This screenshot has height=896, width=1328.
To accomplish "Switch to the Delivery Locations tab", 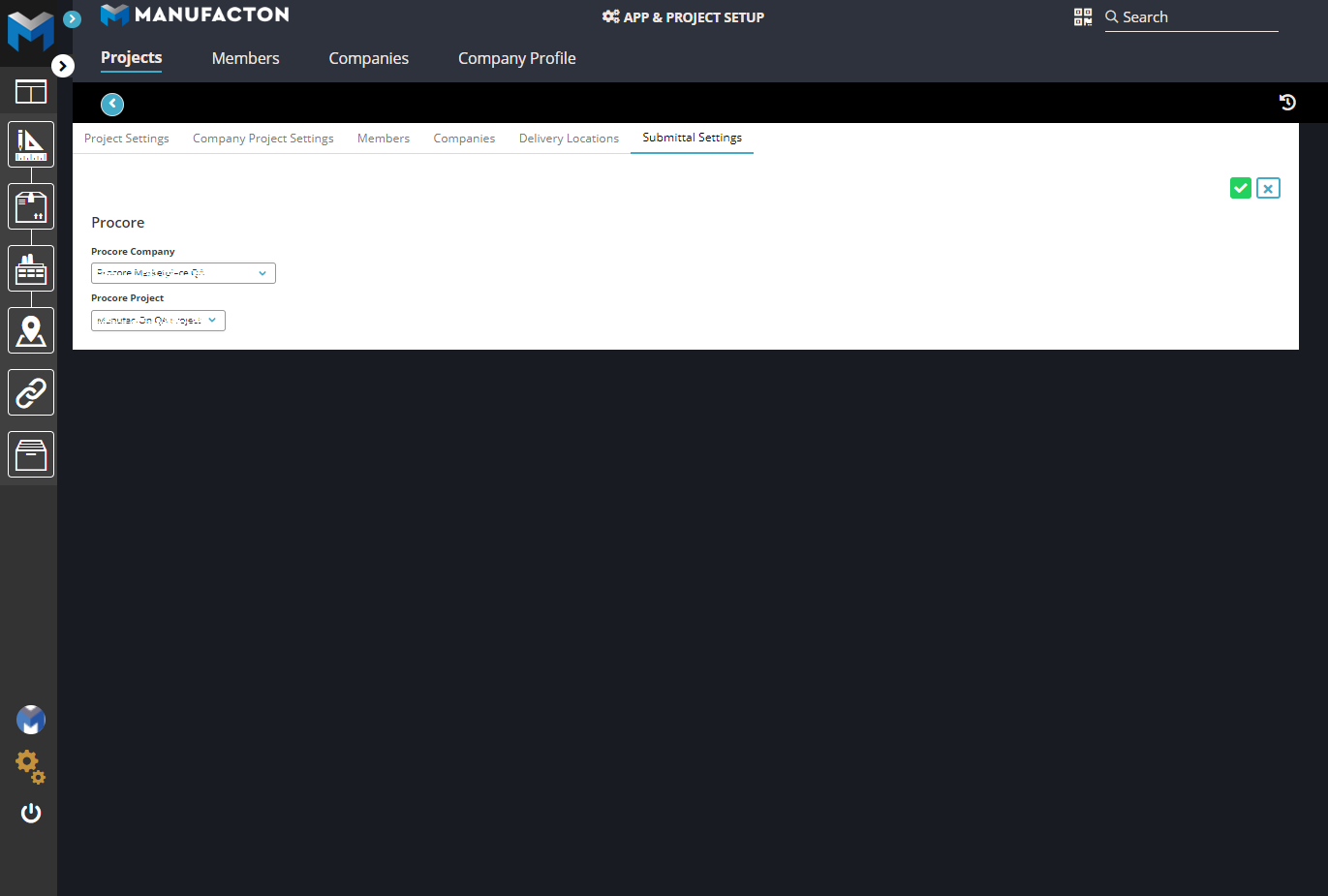I will (x=569, y=139).
